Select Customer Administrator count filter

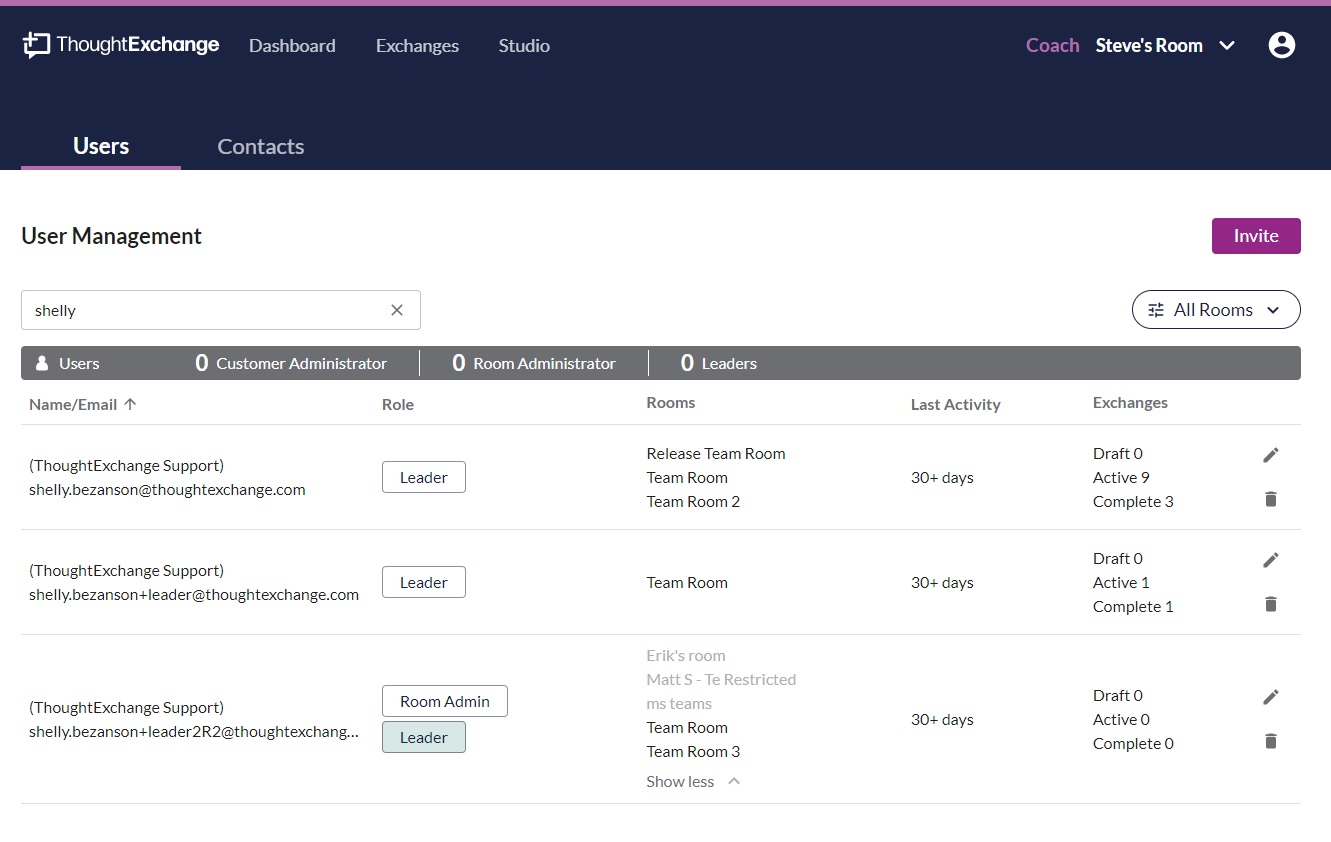[x=291, y=363]
